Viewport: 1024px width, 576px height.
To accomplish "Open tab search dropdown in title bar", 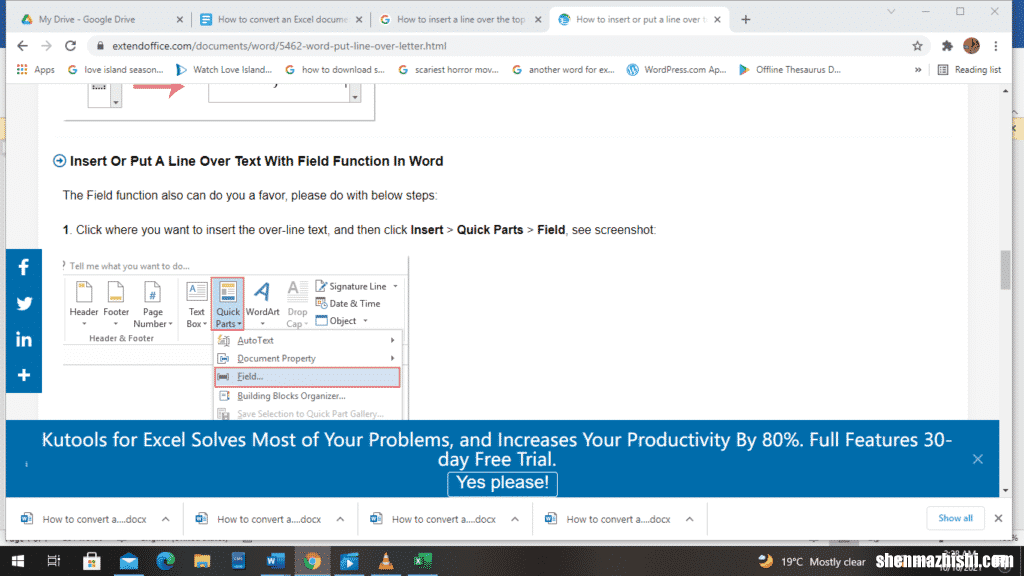I will pos(891,12).
